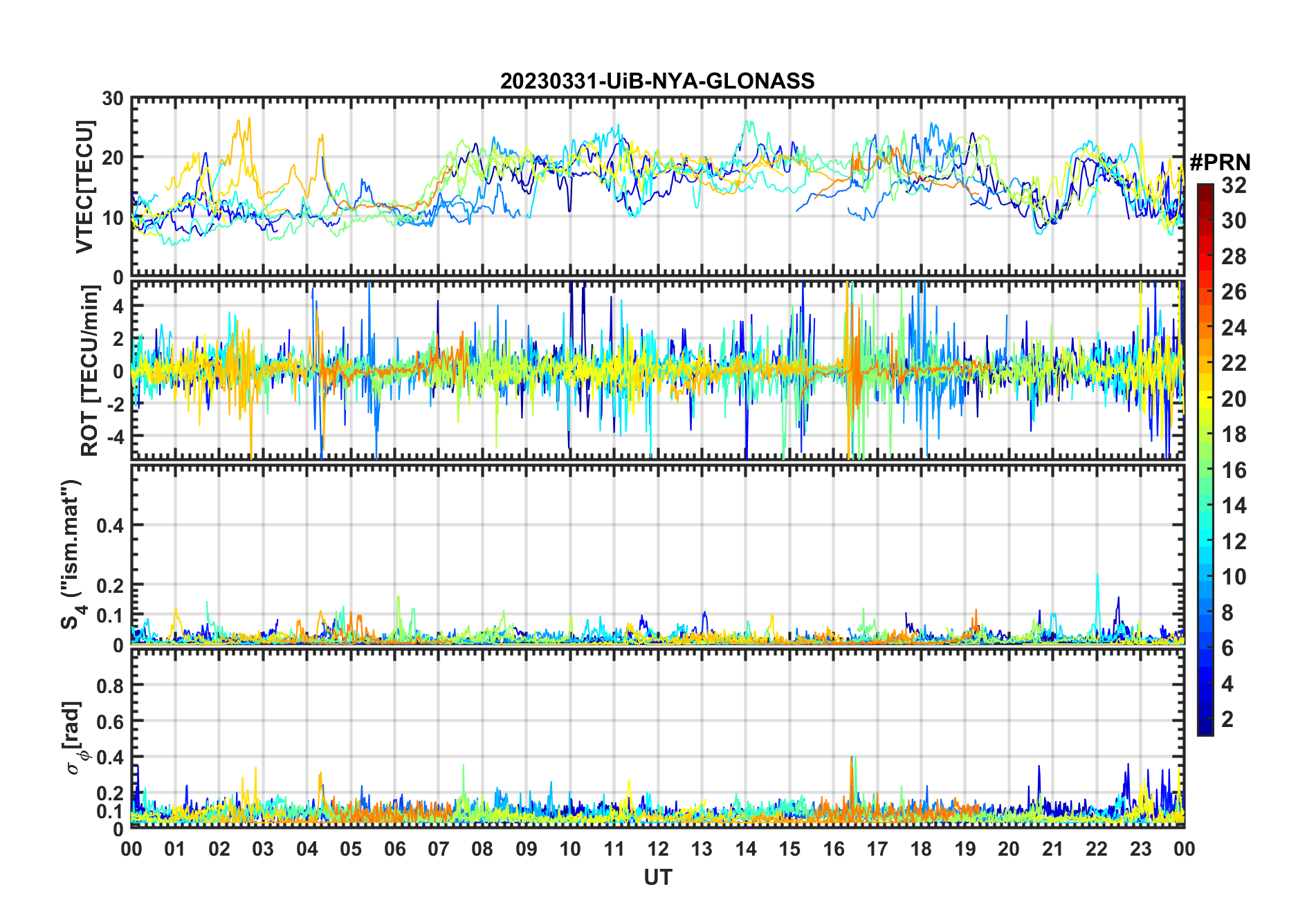Select PRN colorbar tick label 6
Image resolution: width=1316 pixels, height=920 pixels.
click(1227, 648)
